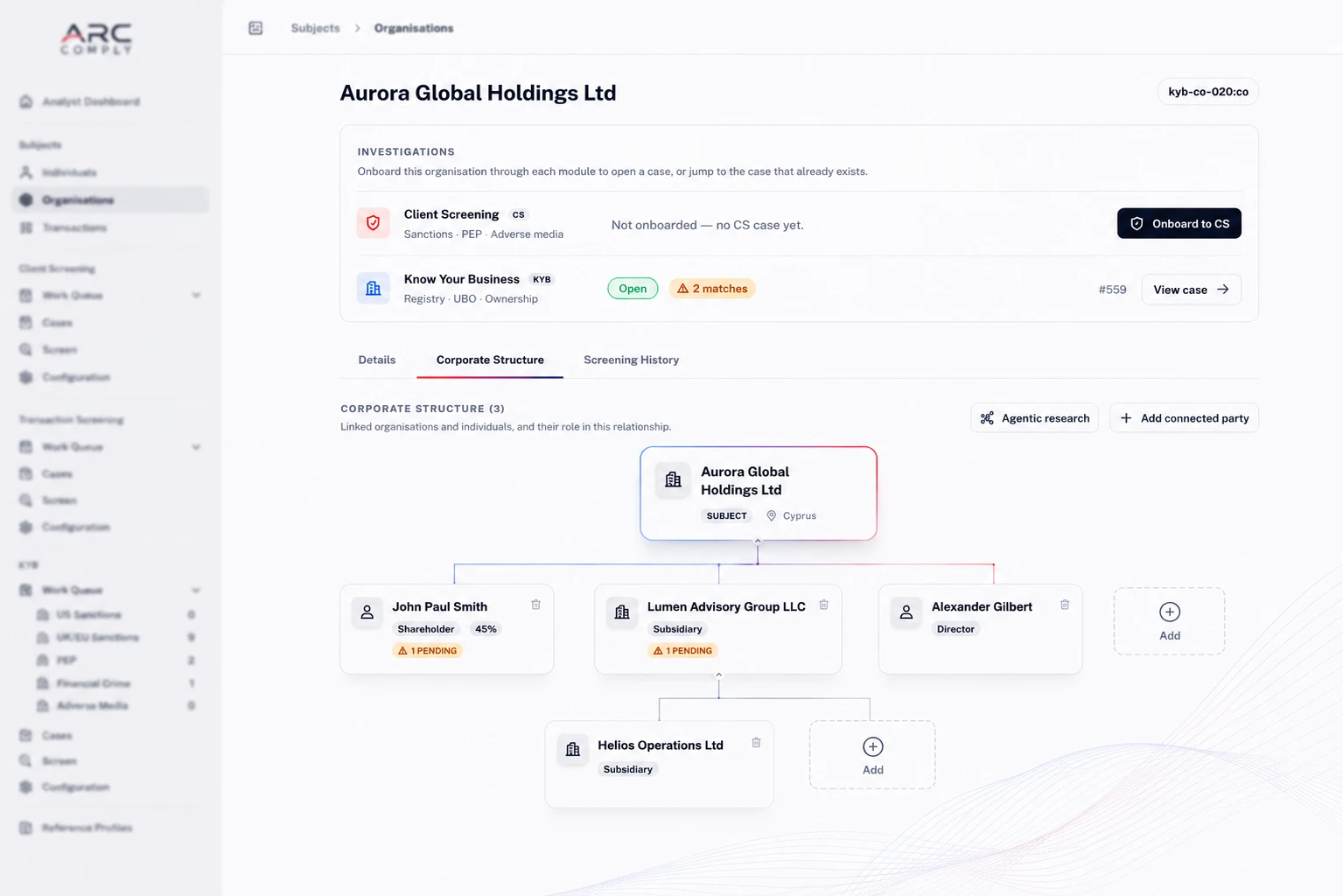Click the building icon on Helios Operations
Viewport: 1343px width, 896px height.
pos(573,750)
